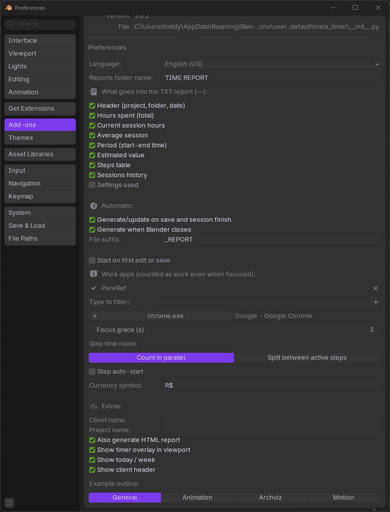
Task: Disable Average session option
Action: (92, 135)
